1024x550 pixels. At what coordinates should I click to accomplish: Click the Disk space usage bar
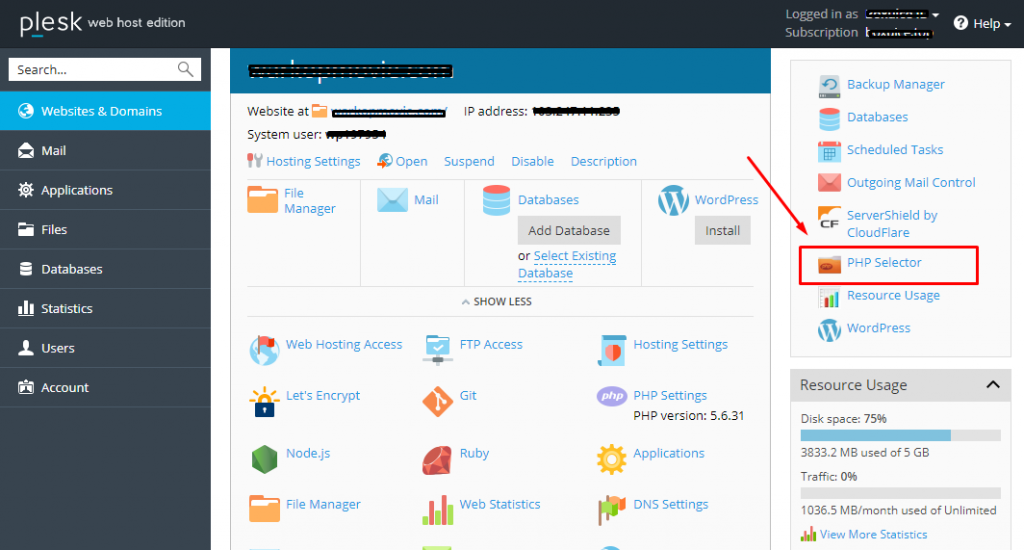coord(901,436)
